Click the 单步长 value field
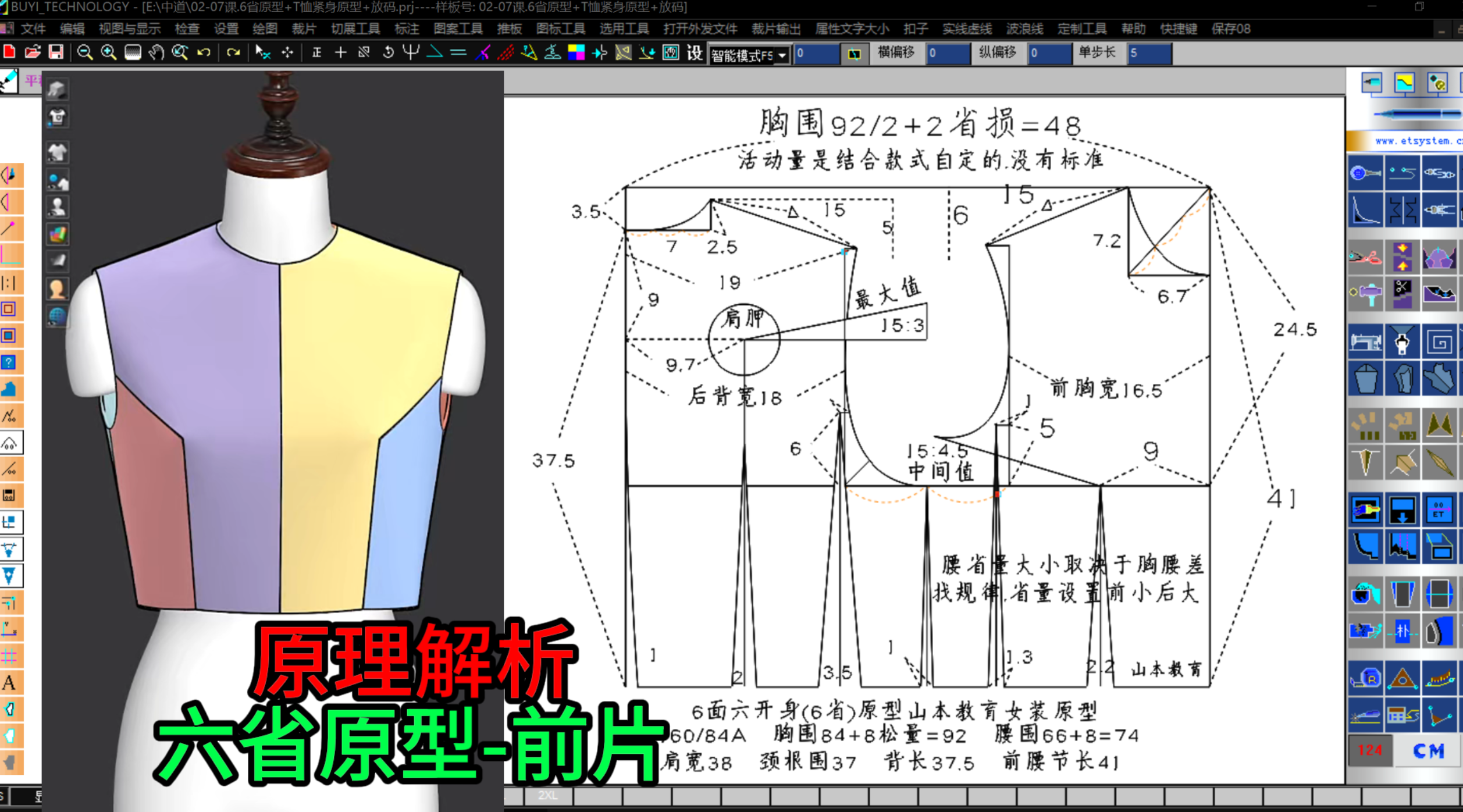This screenshot has width=1463, height=812. (x=1149, y=54)
